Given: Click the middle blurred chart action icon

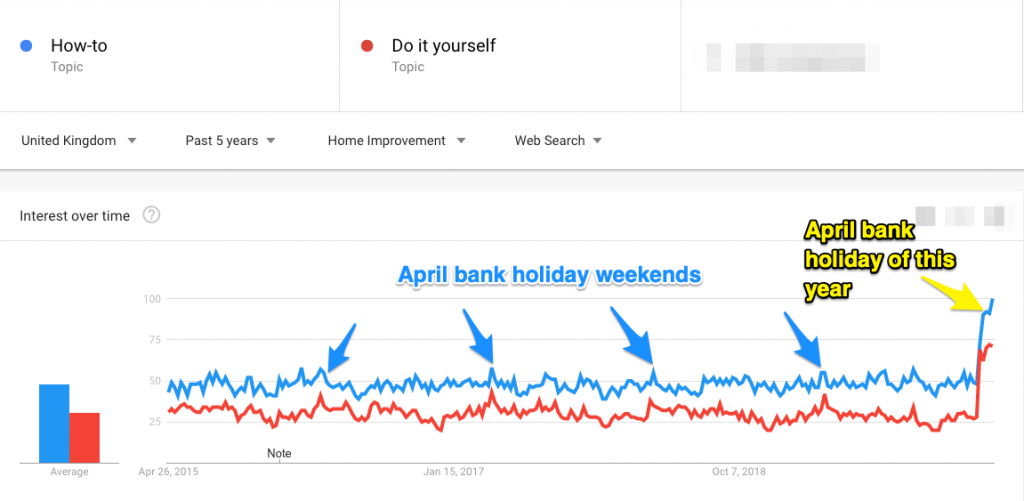Looking at the screenshot, I should point(960,216).
